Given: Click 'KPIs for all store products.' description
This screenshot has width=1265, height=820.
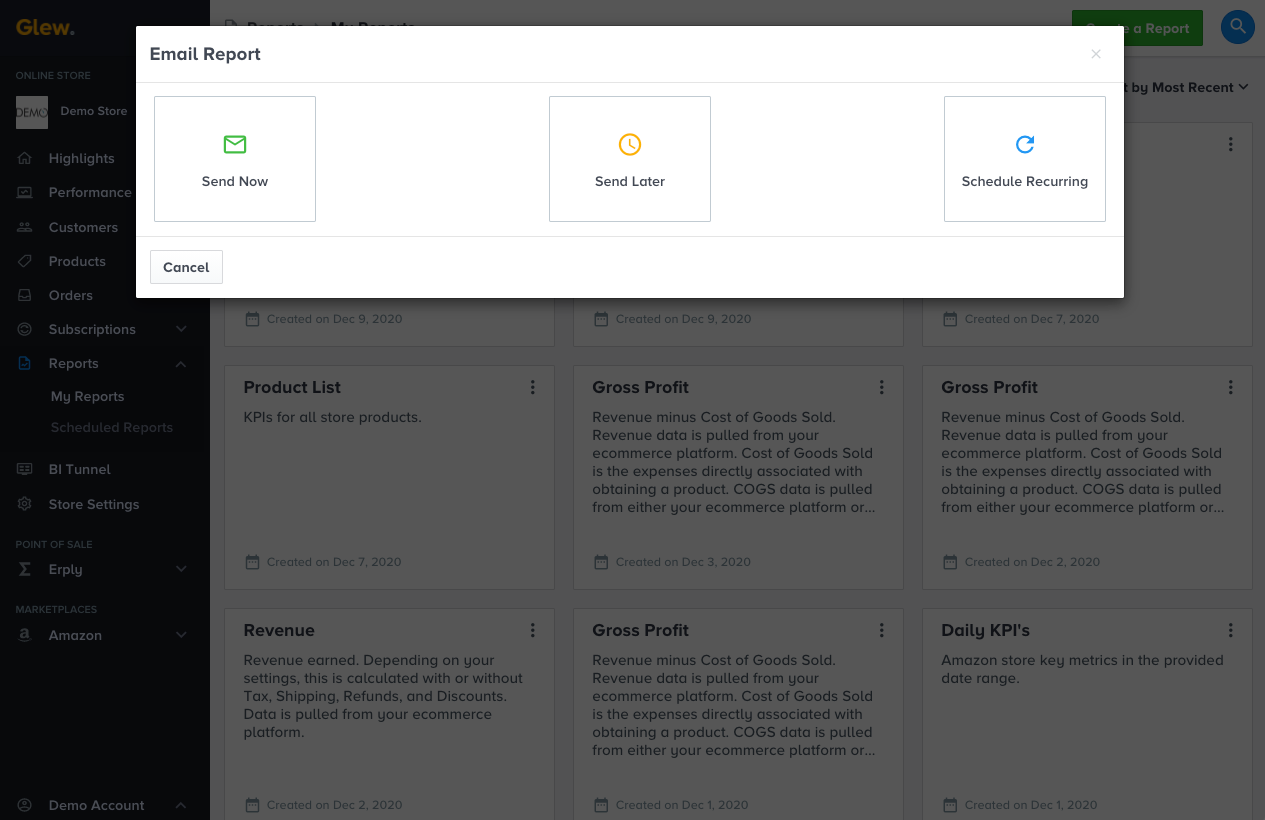Looking at the screenshot, I should 332,417.
